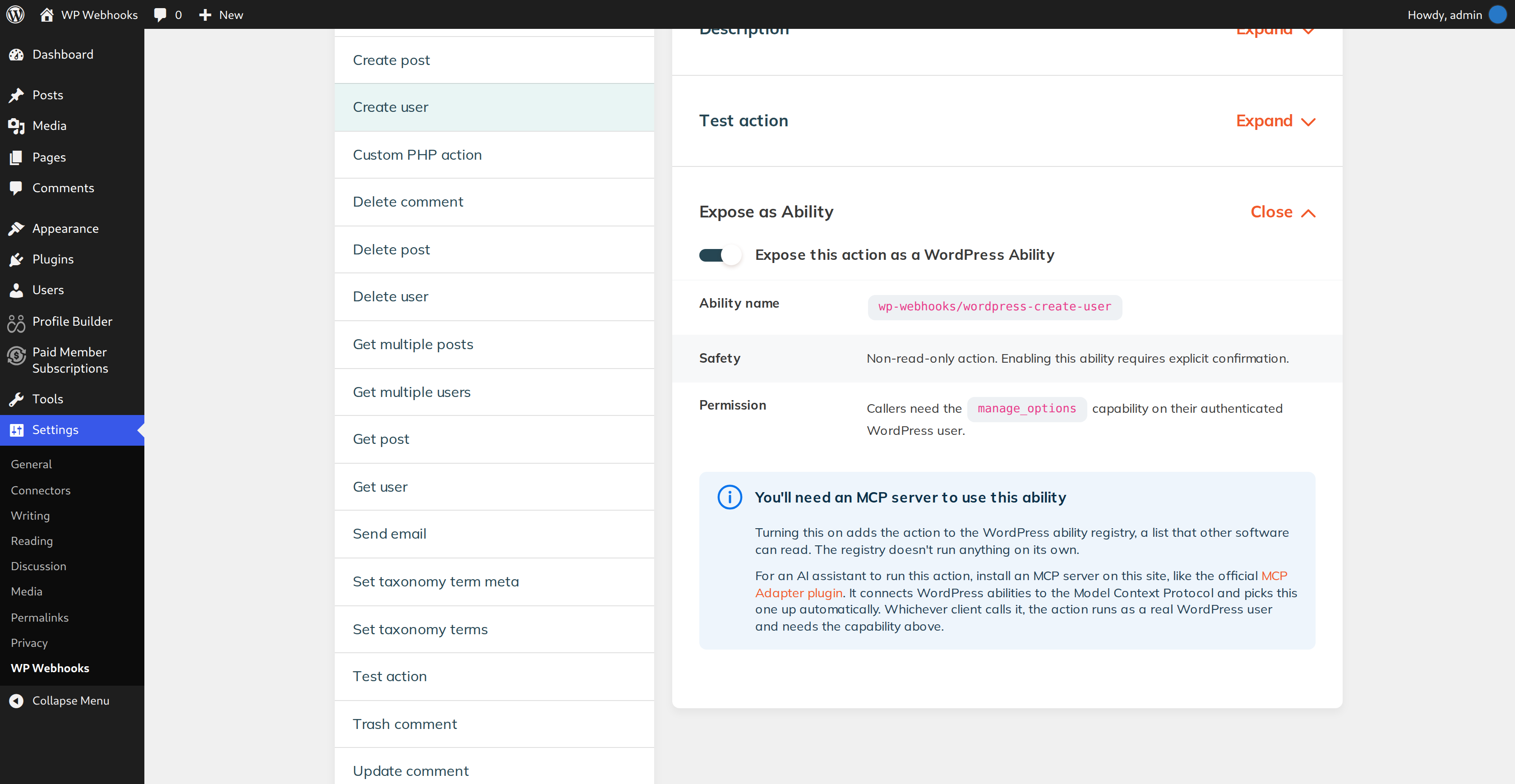
Task: Open the comments bubble icon in admin bar
Action: 160,15
